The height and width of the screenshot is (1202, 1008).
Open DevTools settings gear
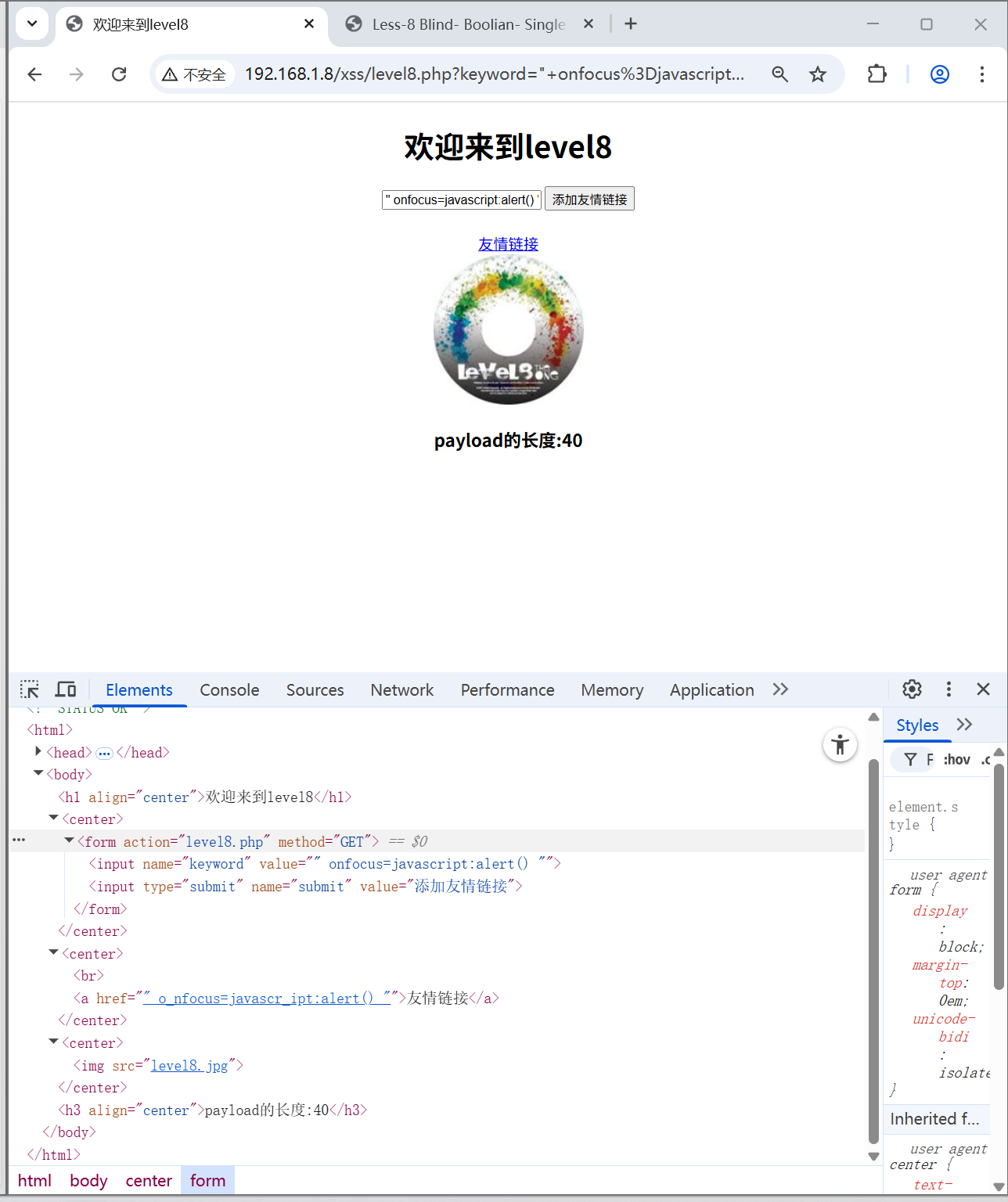click(x=912, y=689)
